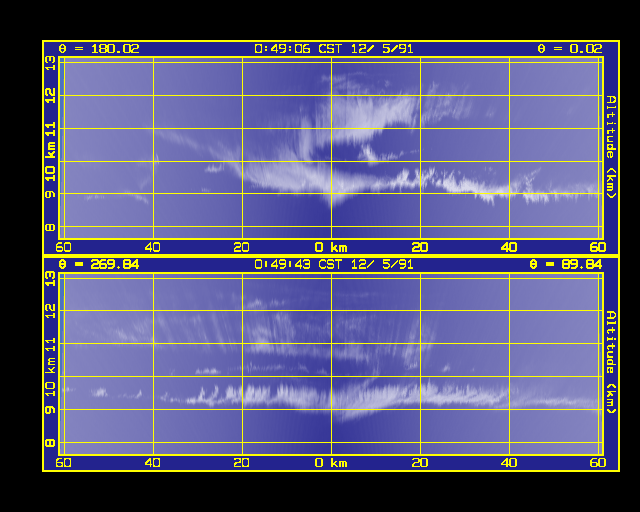Click altitude tick 12 in the θ = 269.84 panel
The width and height of the screenshot is (640, 512).
pyautogui.click(x=50, y=312)
